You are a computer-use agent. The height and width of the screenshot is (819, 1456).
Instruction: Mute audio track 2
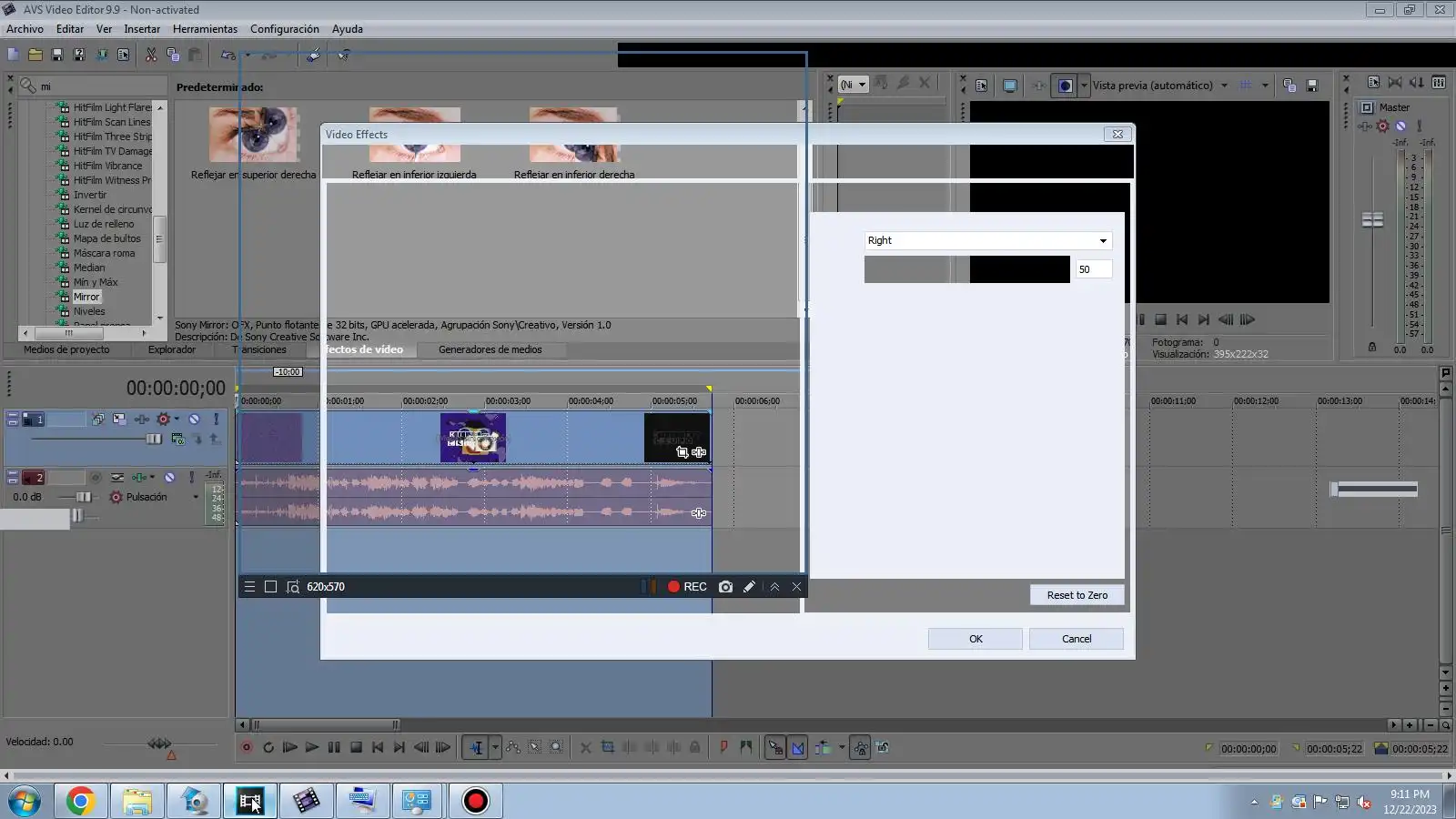(x=169, y=477)
